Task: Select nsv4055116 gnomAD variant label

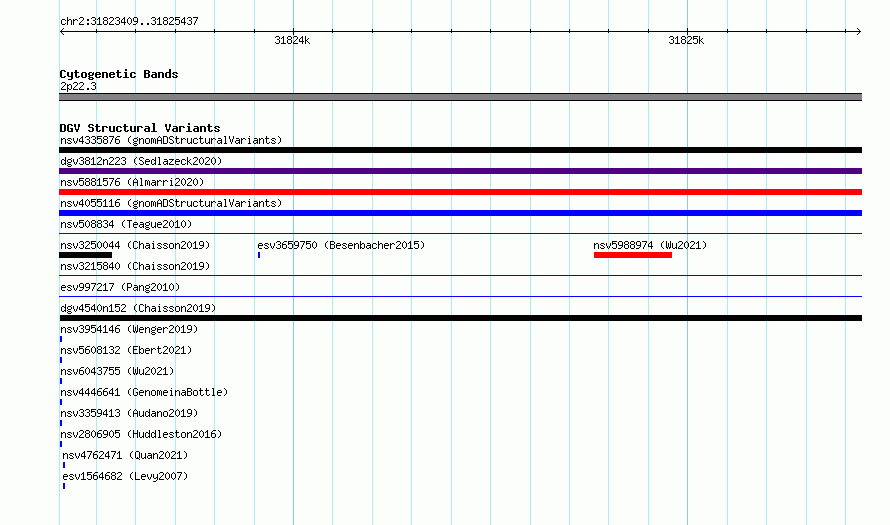Action: pyautogui.click(x=171, y=203)
